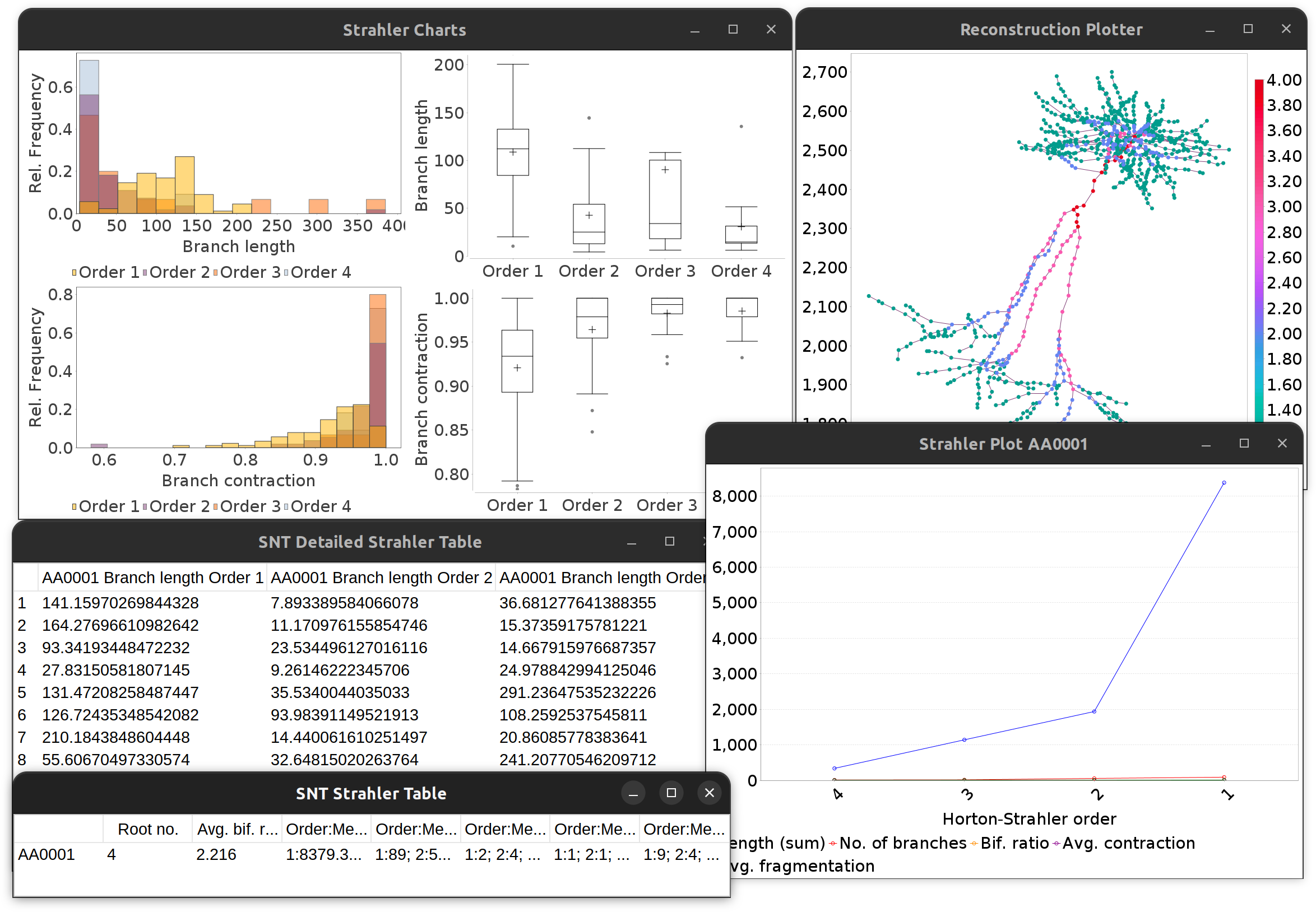Minimize the SNT Detailed Strahler Table window
The width and height of the screenshot is (1316, 912).
632,542
